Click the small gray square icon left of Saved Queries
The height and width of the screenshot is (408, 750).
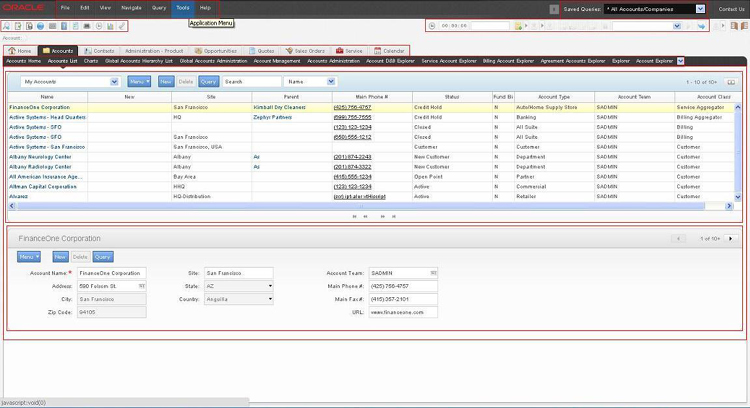554,9
